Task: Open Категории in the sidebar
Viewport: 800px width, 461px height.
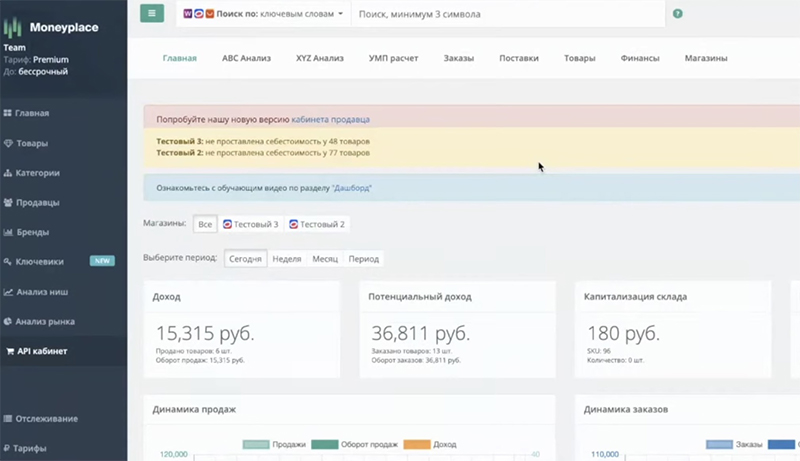Action: 37,173
